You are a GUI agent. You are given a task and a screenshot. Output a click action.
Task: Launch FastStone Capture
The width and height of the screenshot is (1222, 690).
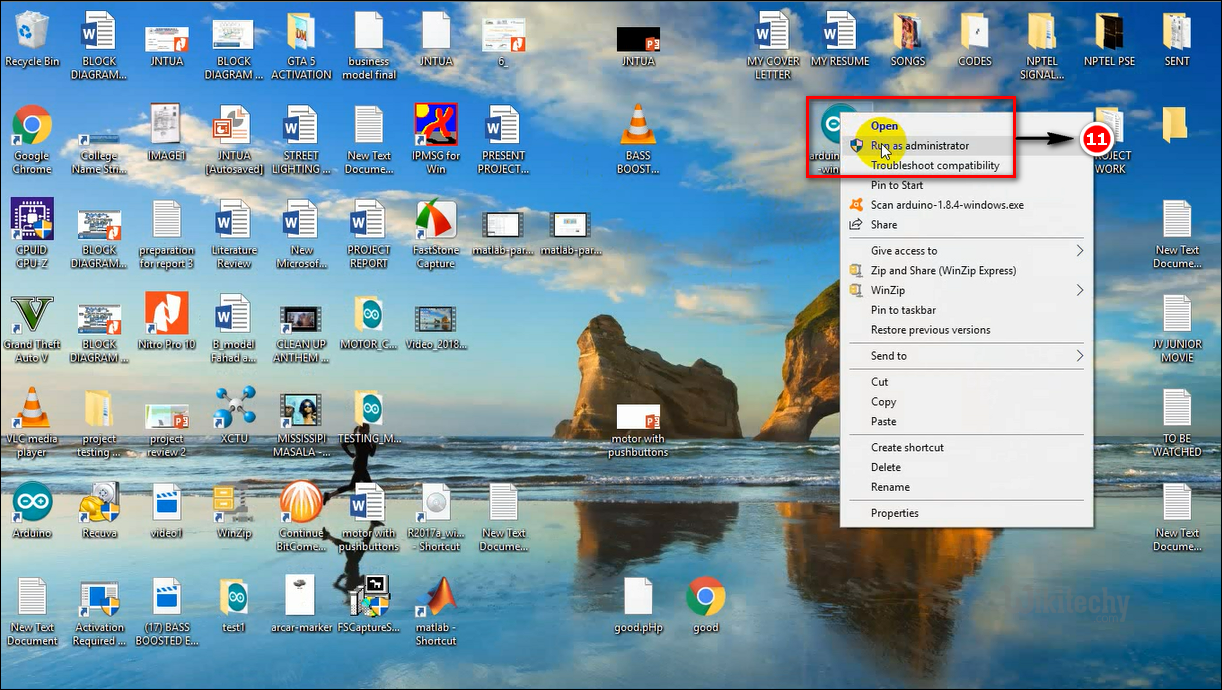pyautogui.click(x=436, y=220)
